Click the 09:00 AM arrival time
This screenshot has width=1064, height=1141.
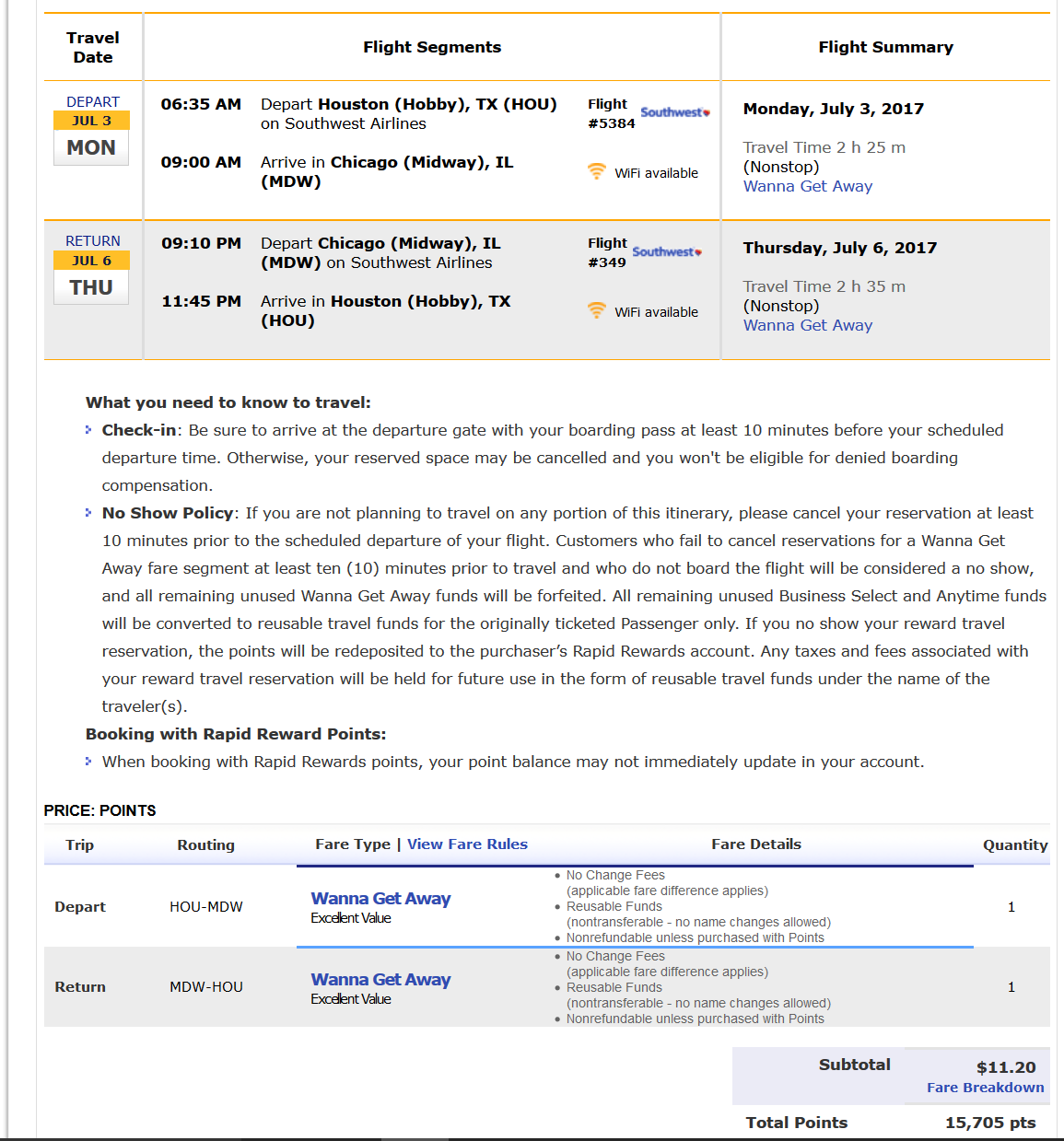pyautogui.click(x=201, y=162)
